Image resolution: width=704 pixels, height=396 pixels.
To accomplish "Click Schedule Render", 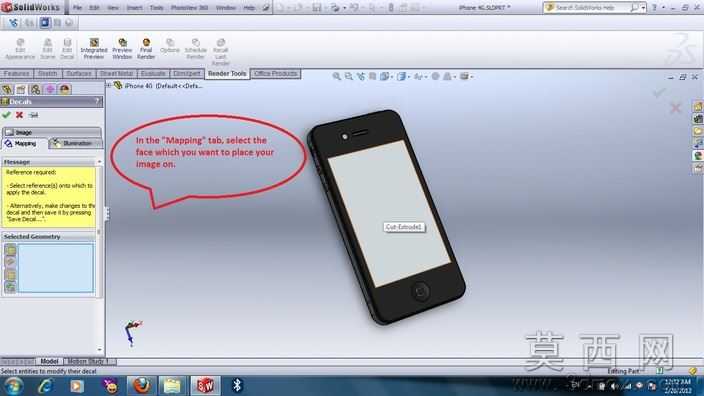I will [195, 49].
